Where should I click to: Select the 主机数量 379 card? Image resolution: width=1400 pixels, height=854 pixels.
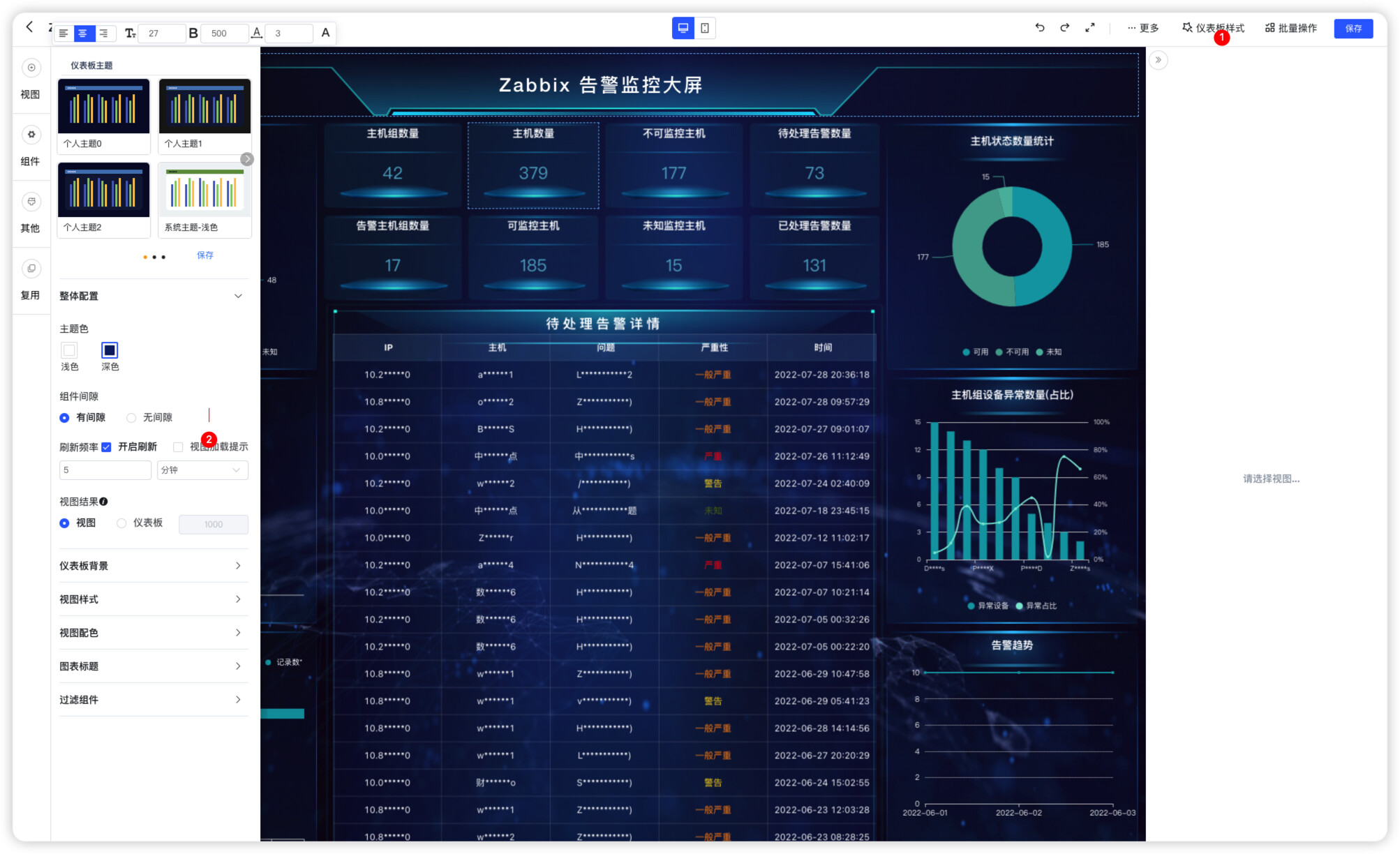[x=533, y=165]
